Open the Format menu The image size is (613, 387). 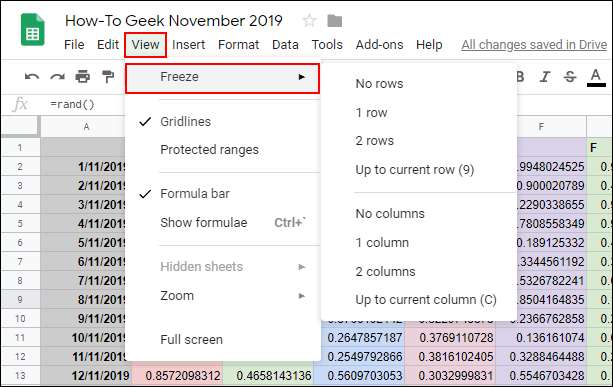pos(238,45)
